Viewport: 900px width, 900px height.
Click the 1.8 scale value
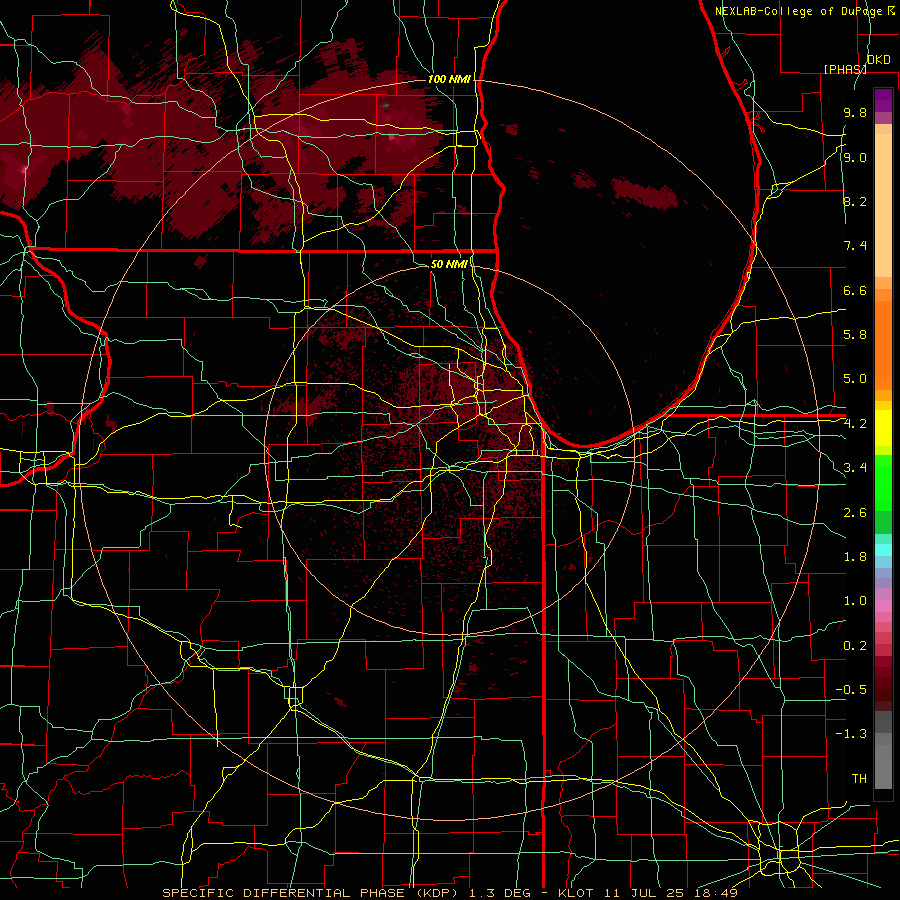point(855,557)
